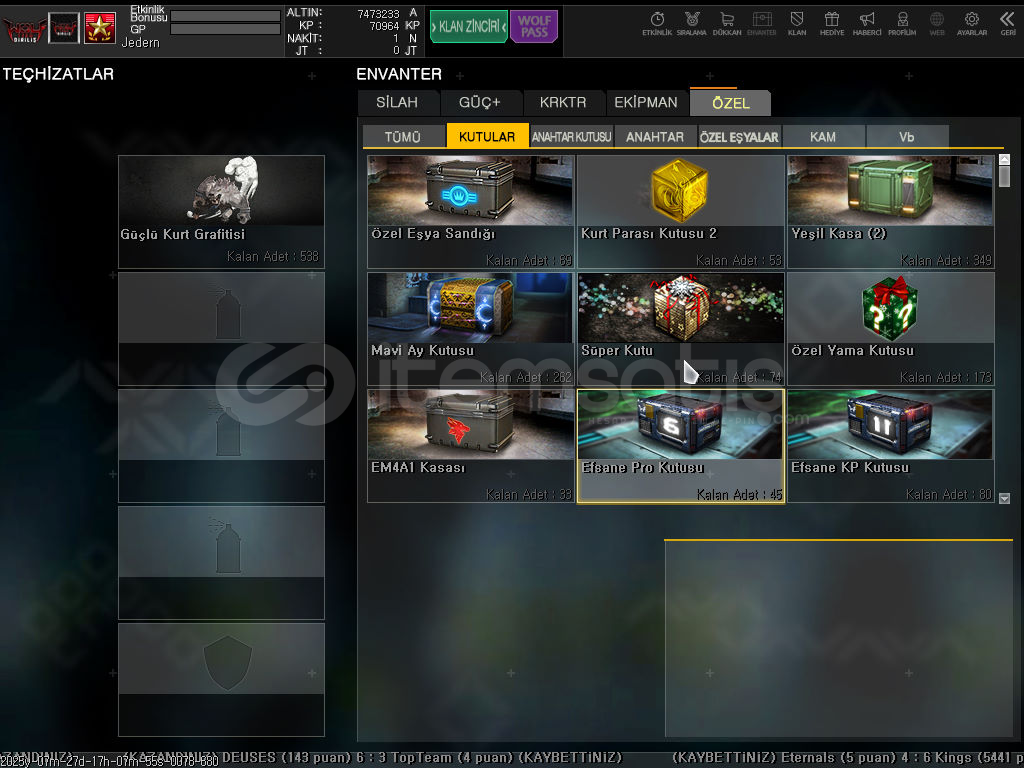Select the Mavi Ay Kutusu box

click(471, 328)
